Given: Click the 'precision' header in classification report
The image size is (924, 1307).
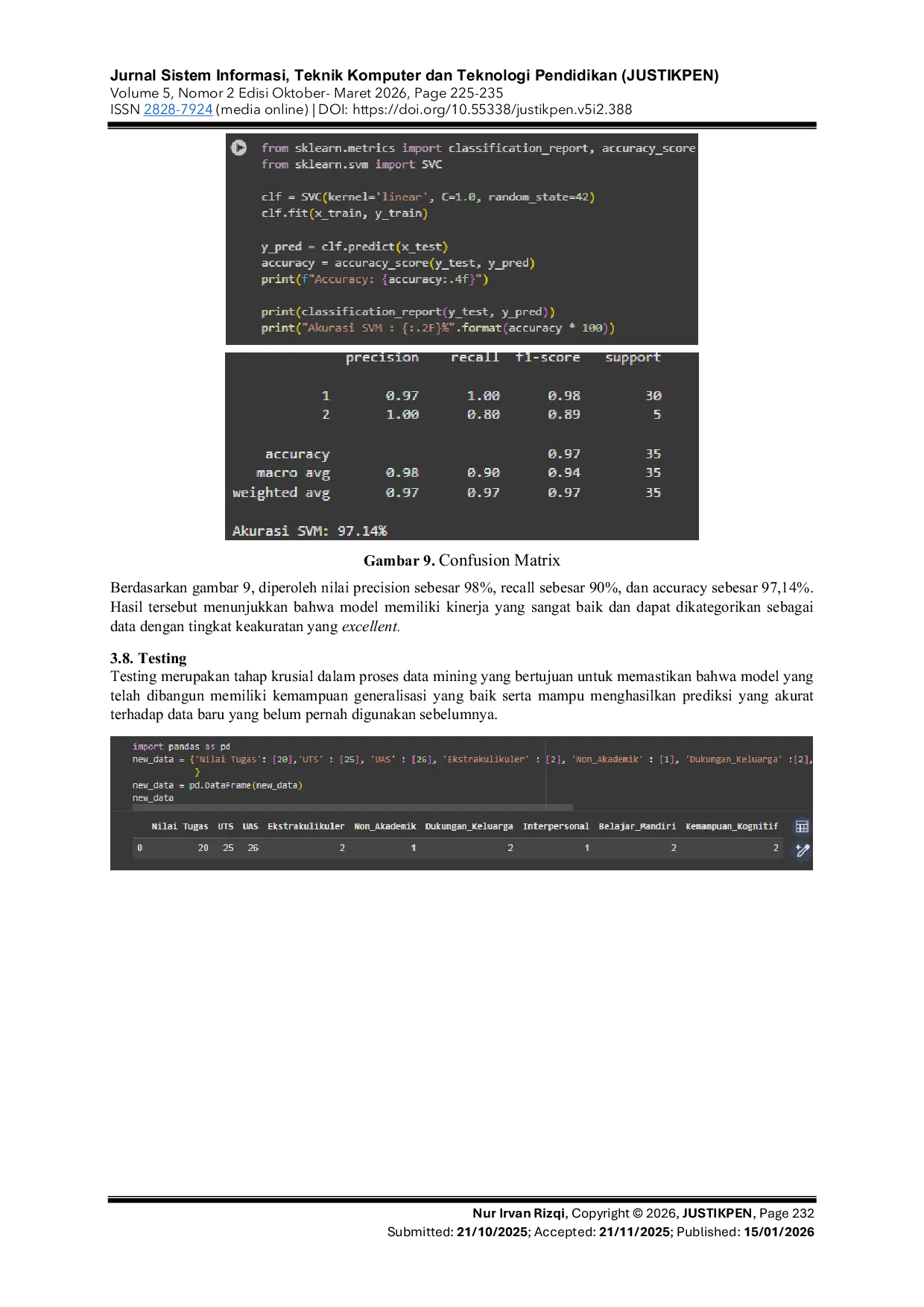Looking at the screenshot, I should [382, 358].
